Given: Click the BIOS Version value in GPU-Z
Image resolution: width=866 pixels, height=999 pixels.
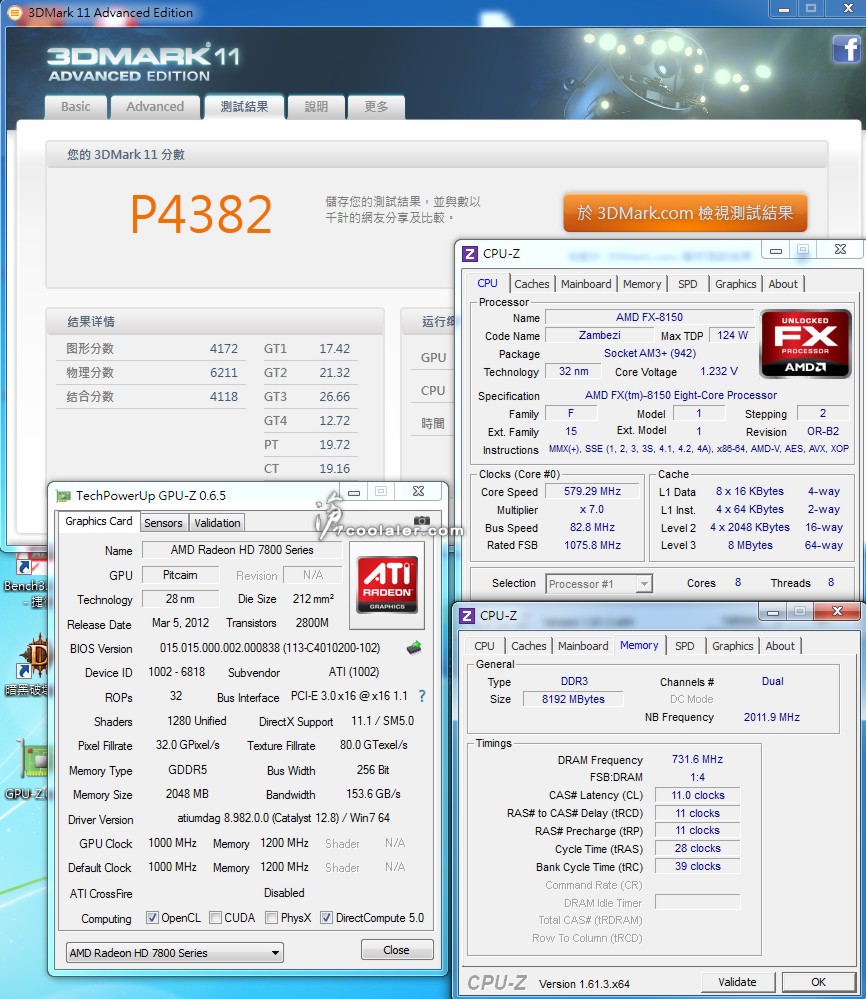Looking at the screenshot, I should pyautogui.click(x=270, y=648).
